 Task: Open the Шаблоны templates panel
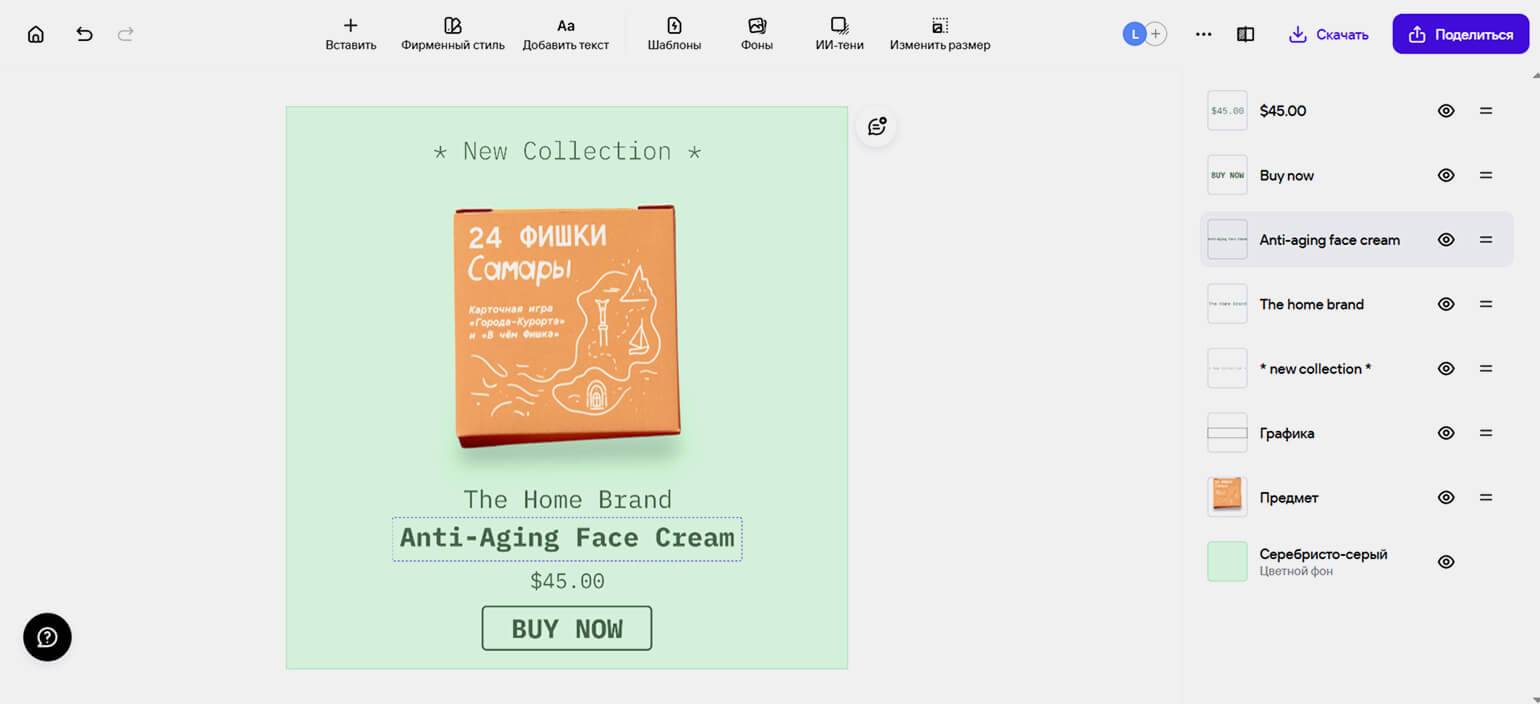point(674,34)
